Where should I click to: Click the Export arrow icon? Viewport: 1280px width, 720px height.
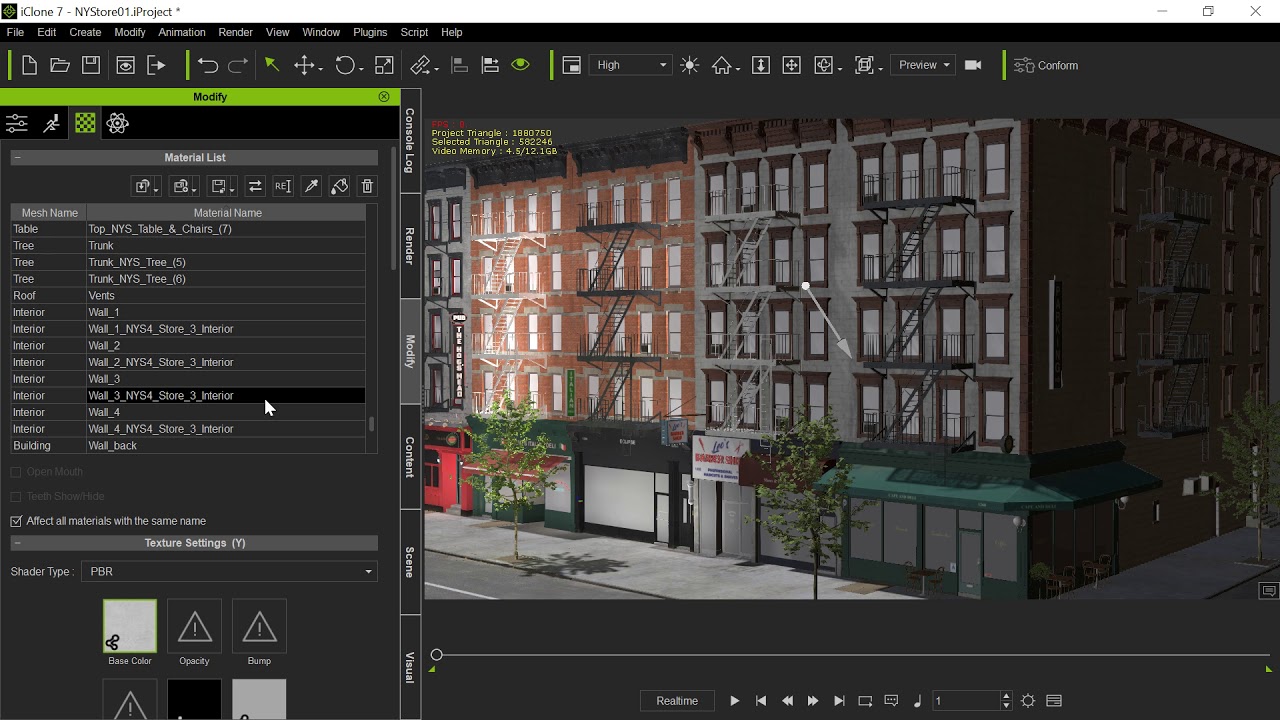point(156,65)
